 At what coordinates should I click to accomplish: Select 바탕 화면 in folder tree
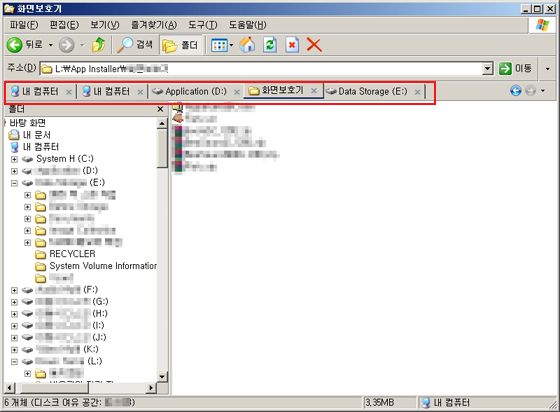(28, 123)
